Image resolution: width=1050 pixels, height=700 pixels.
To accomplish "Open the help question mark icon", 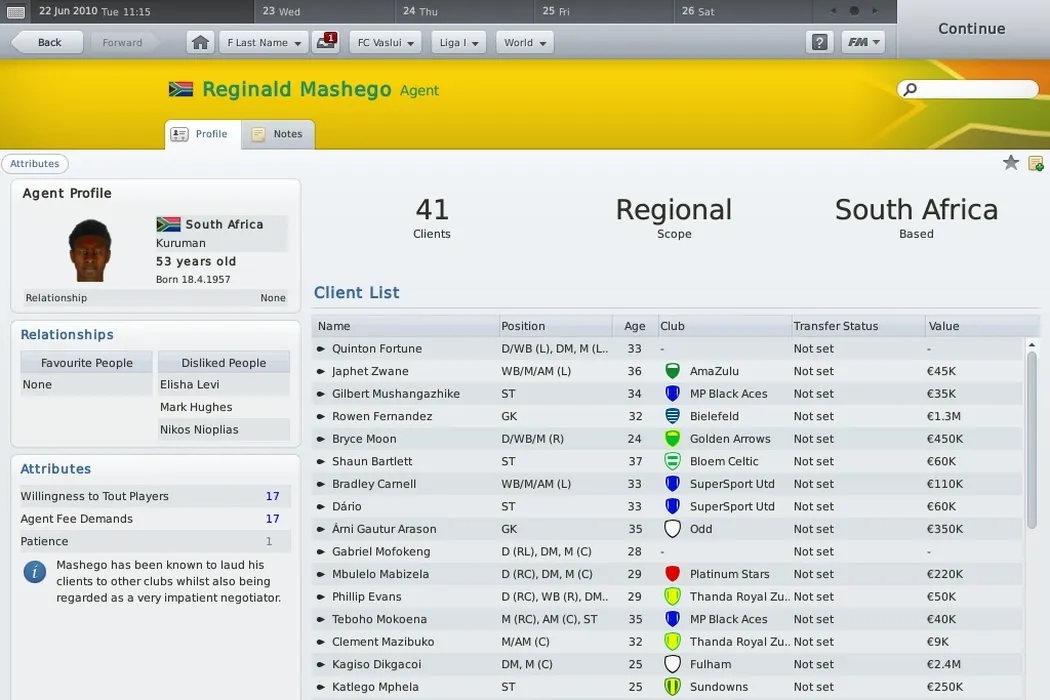I will point(819,42).
